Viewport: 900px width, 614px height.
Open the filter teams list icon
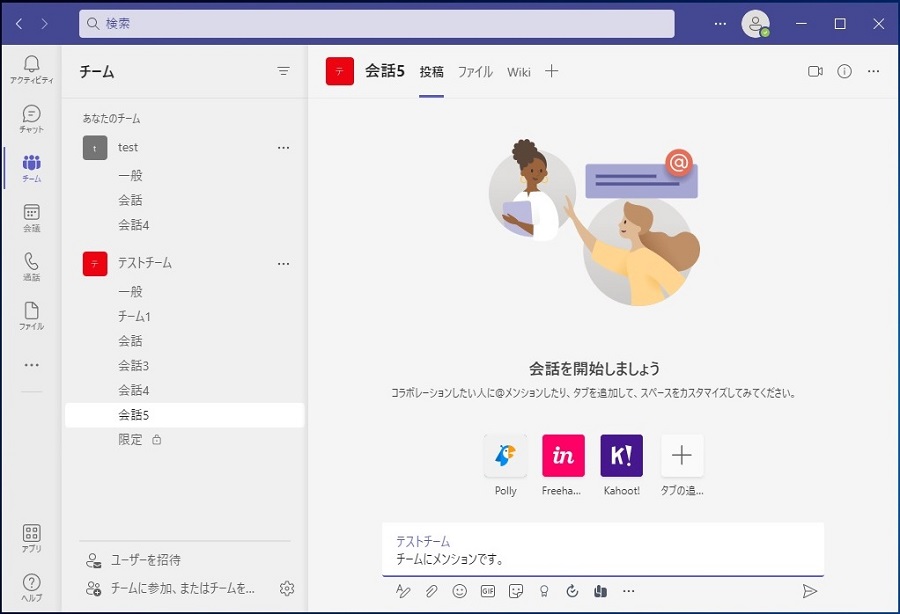click(283, 72)
